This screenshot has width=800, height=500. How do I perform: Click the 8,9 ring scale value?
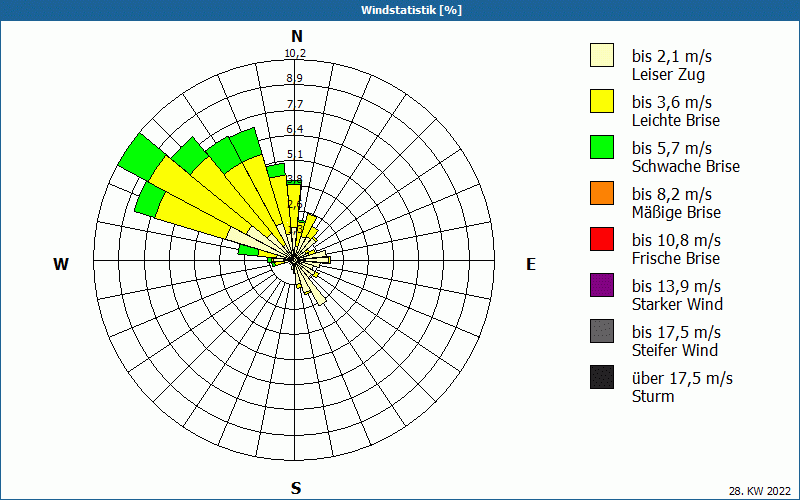pos(295,79)
